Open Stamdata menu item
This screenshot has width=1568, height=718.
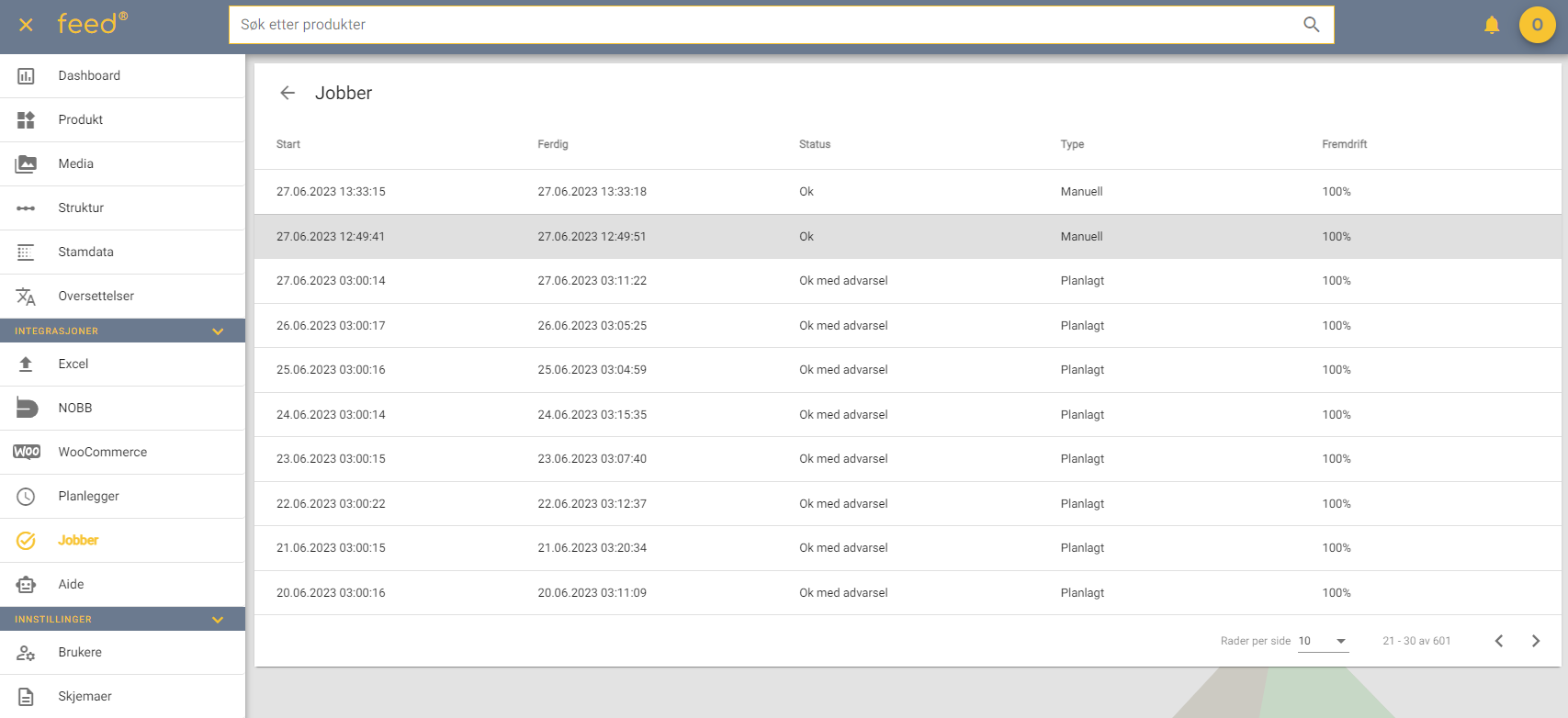click(122, 252)
